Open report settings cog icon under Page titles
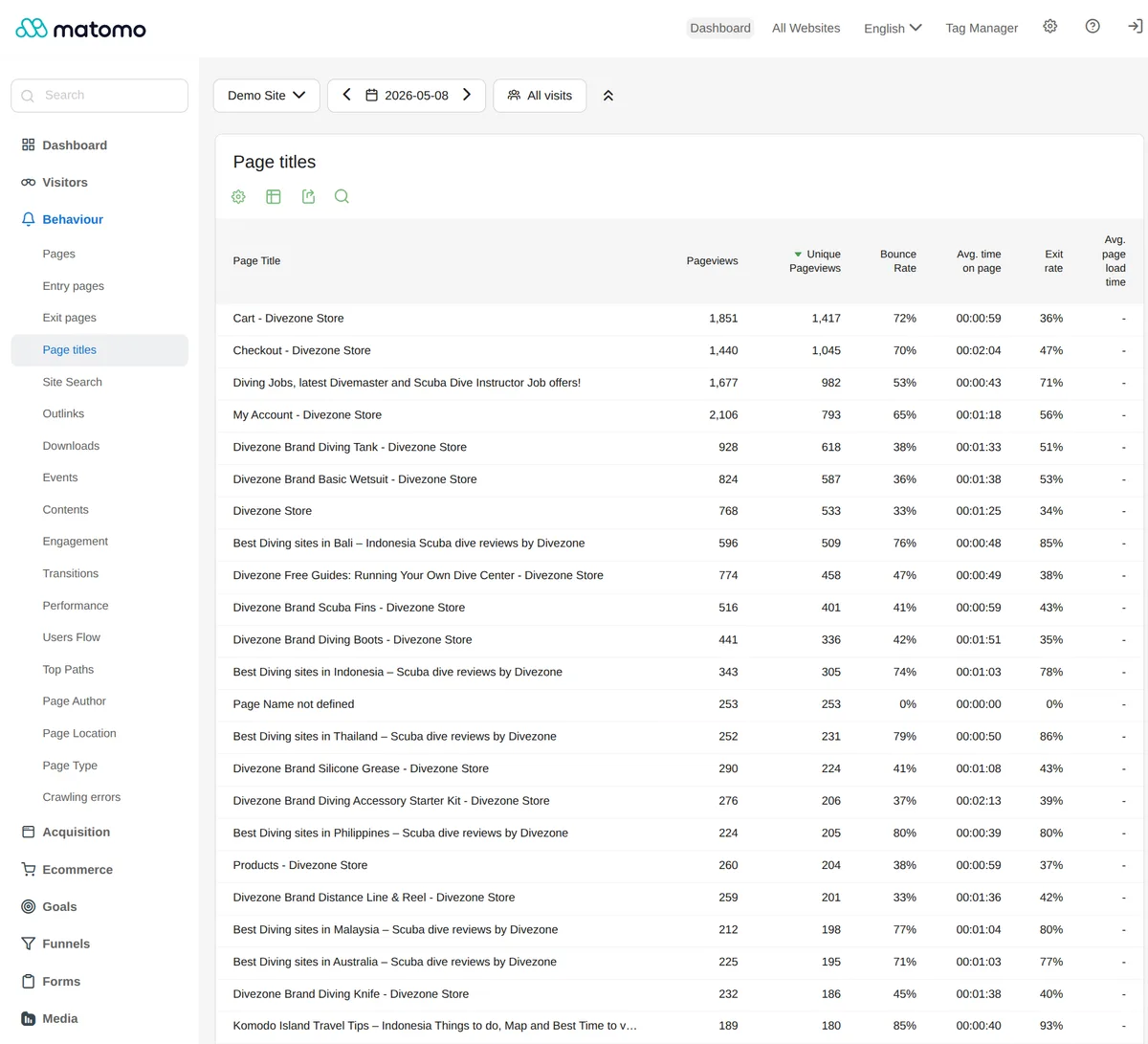Image resolution: width=1148 pixels, height=1044 pixels. pyautogui.click(x=238, y=196)
